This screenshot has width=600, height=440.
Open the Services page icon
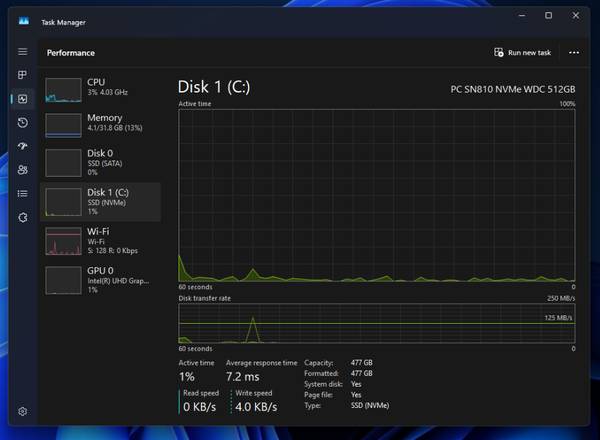pyautogui.click(x=22, y=217)
